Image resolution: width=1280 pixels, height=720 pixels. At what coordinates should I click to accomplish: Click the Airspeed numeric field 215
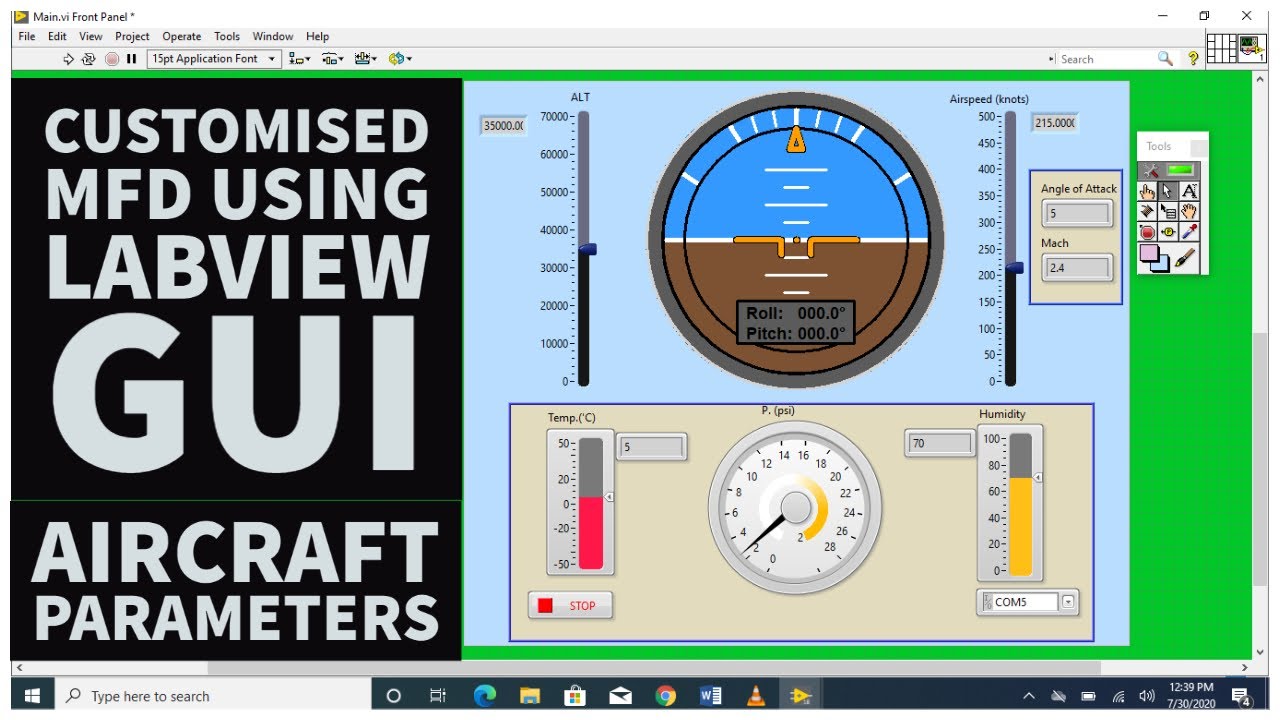click(x=1055, y=123)
